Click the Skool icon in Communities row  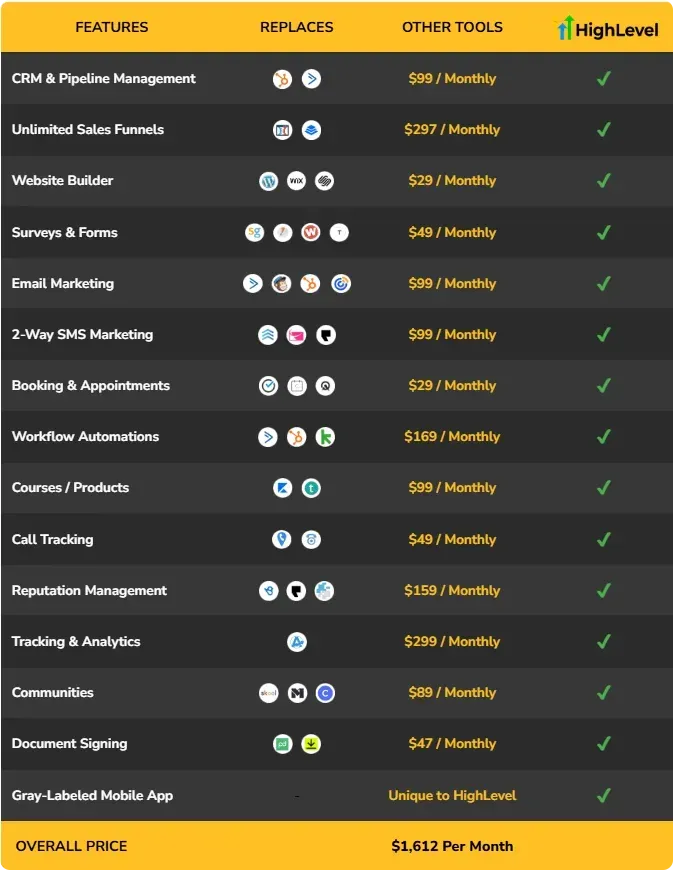pos(269,693)
